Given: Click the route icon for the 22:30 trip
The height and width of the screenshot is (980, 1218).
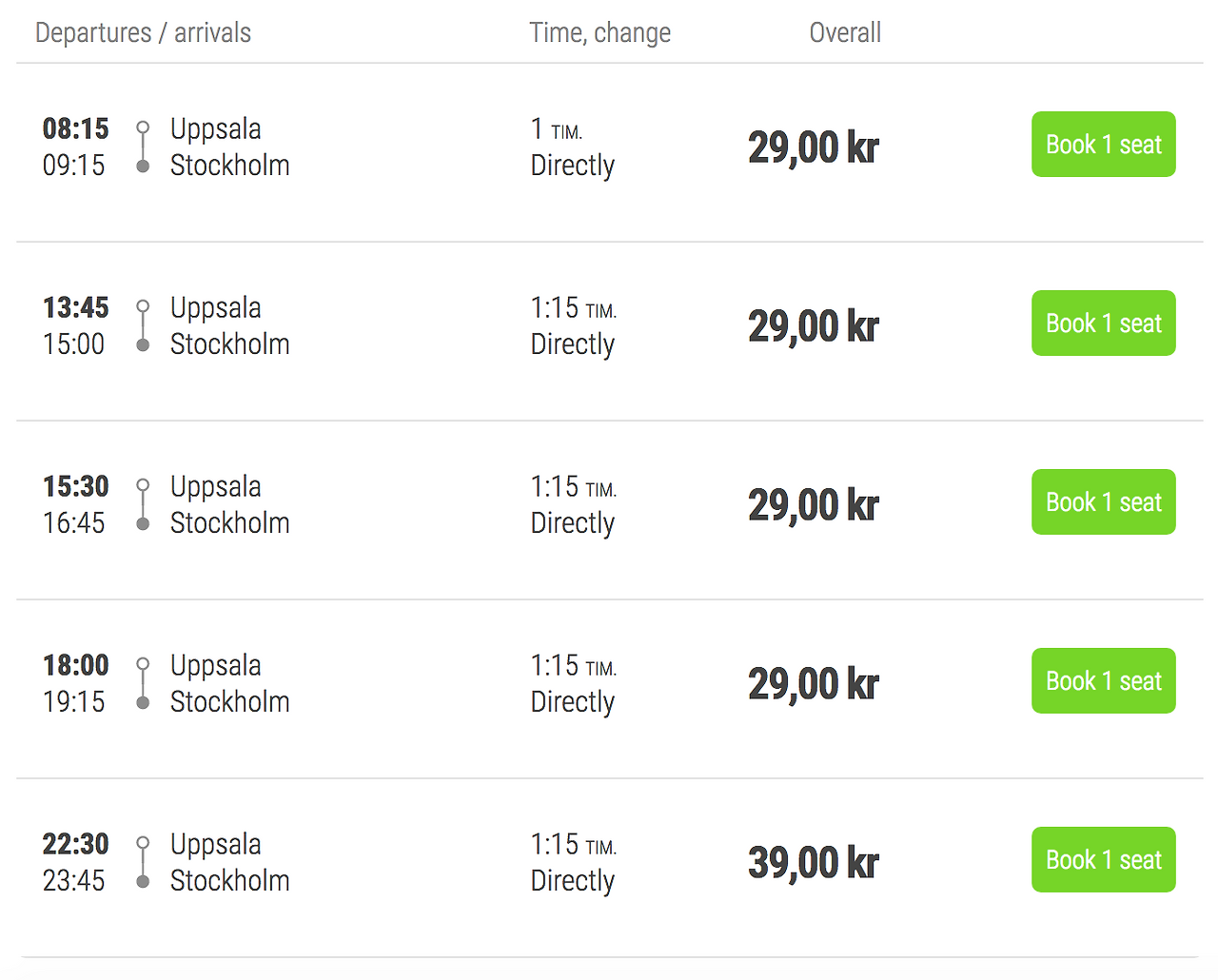Looking at the screenshot, I should [x=143, y=862].
